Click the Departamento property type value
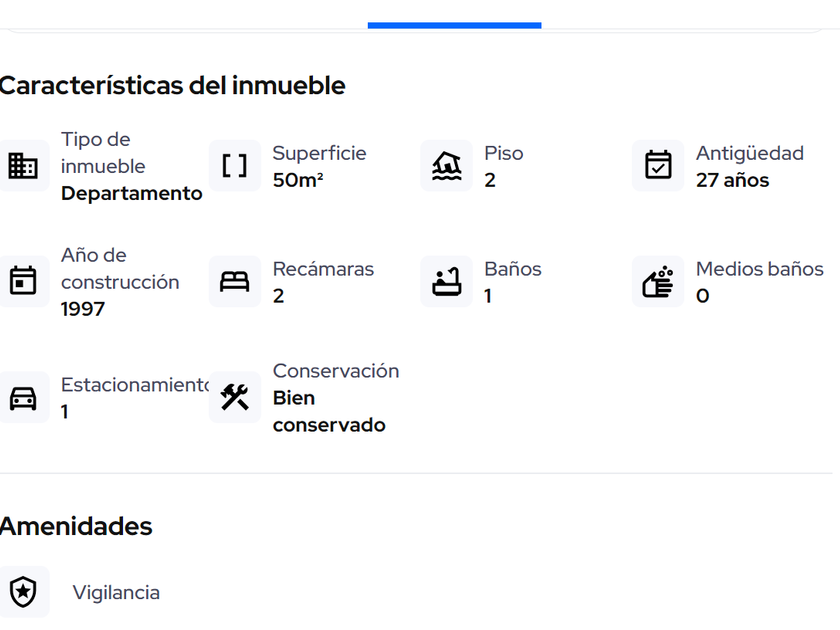840x630 pixels. [131, 194]
